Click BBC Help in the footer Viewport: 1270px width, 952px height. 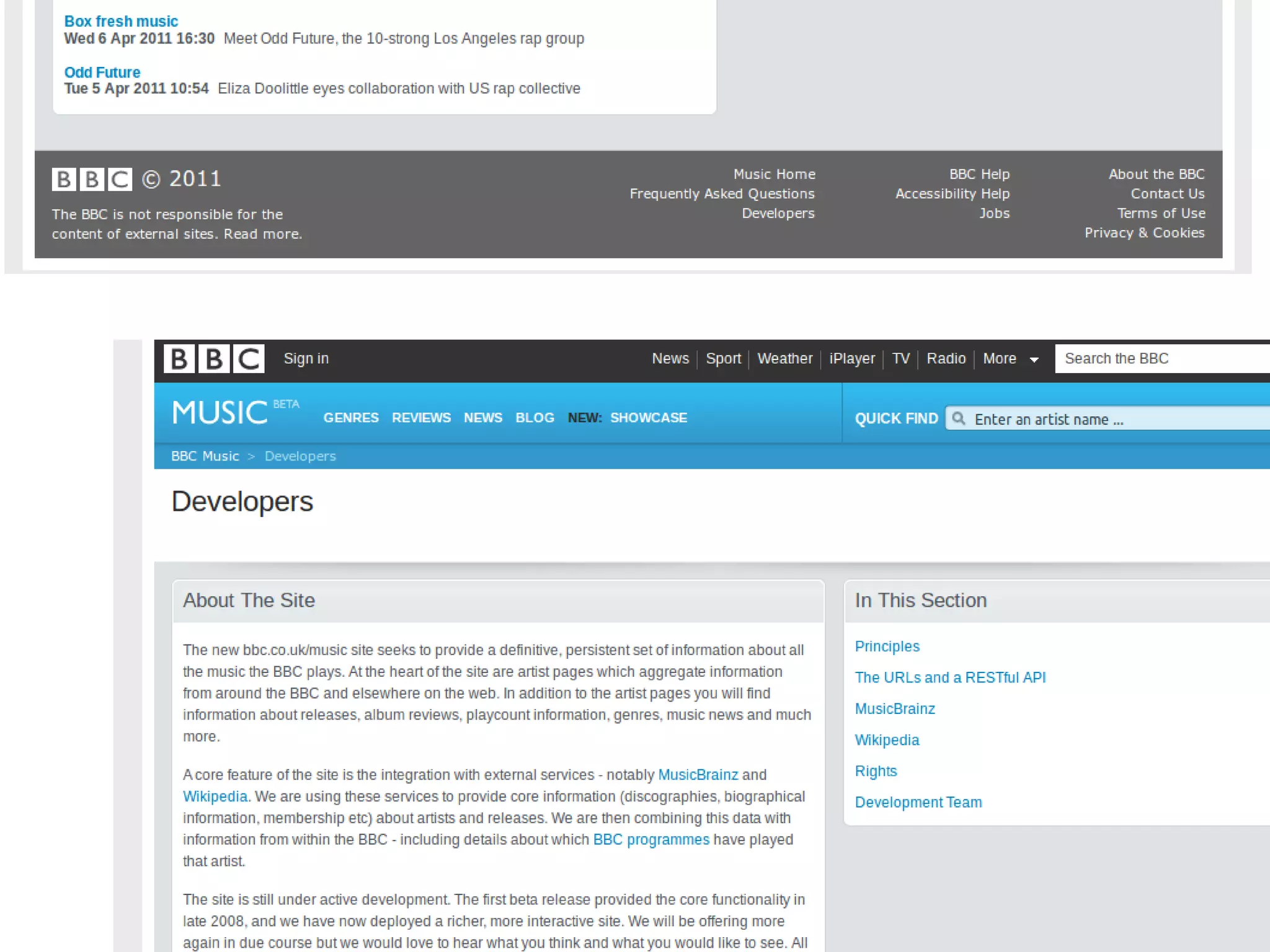click(x=980, y=174)
